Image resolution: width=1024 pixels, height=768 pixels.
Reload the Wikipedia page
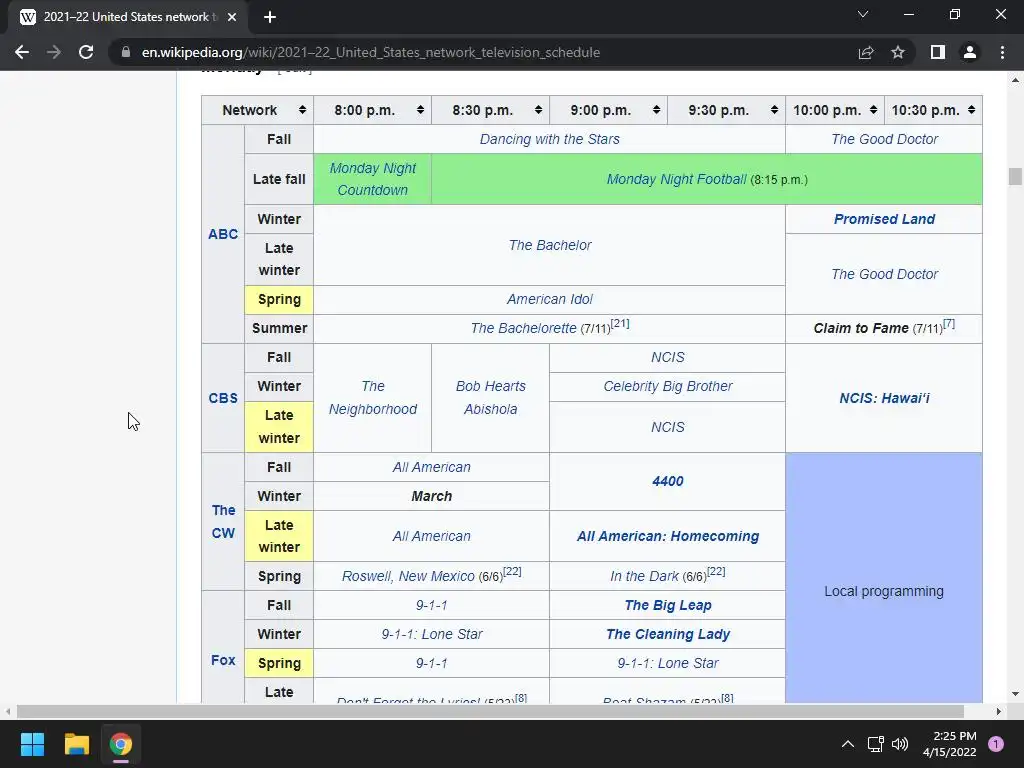86,52
